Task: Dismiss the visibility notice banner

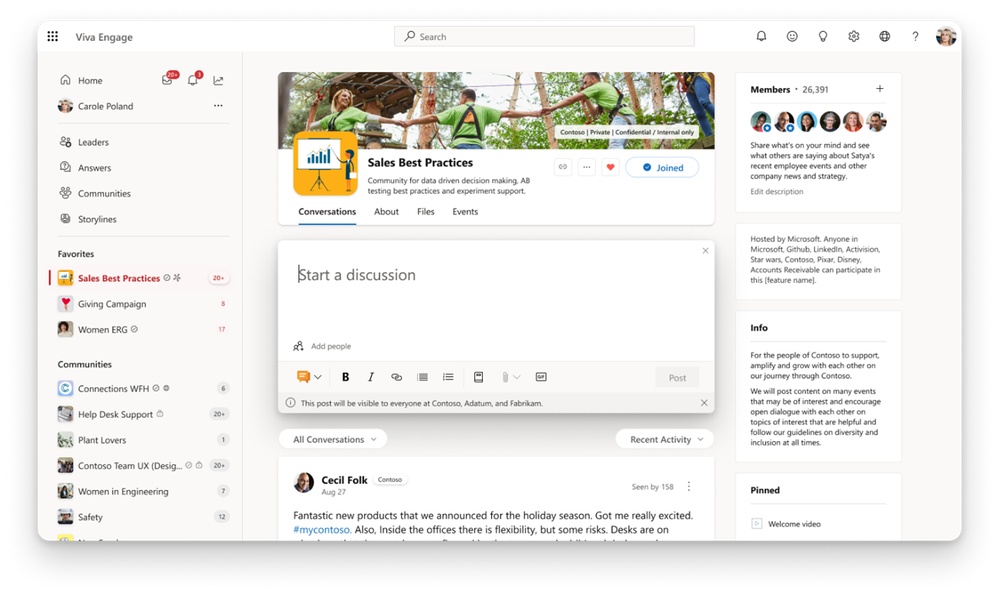Action: coord(704,403)
